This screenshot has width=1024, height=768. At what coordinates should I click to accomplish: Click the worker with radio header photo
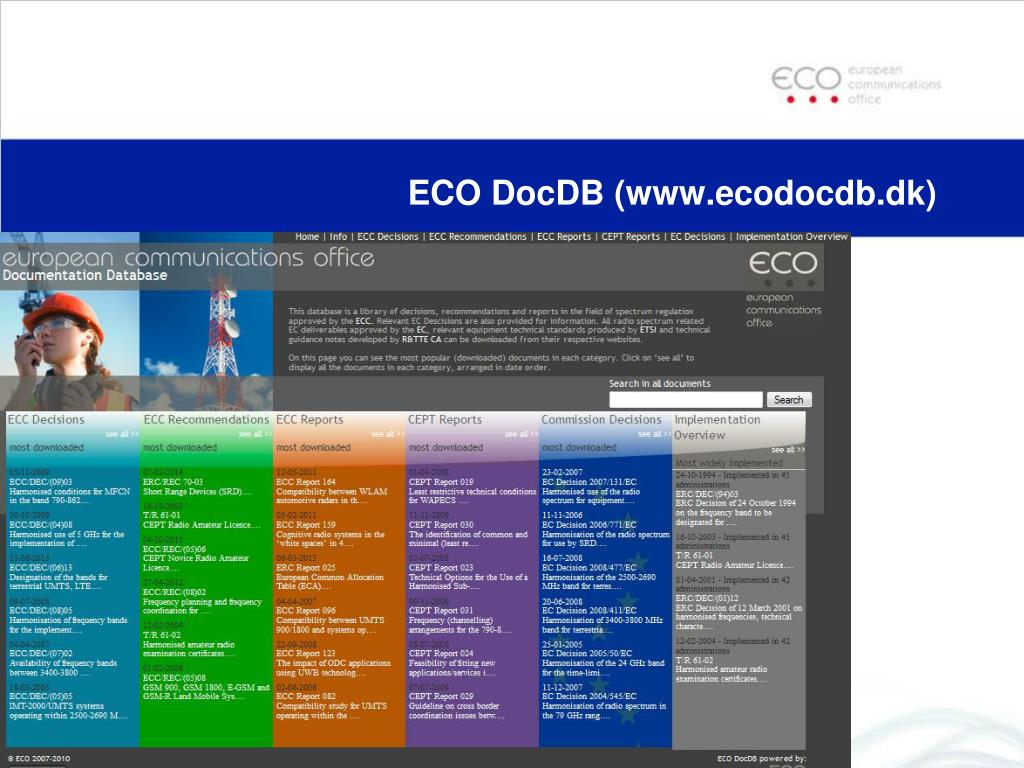(x=70, y=351)
